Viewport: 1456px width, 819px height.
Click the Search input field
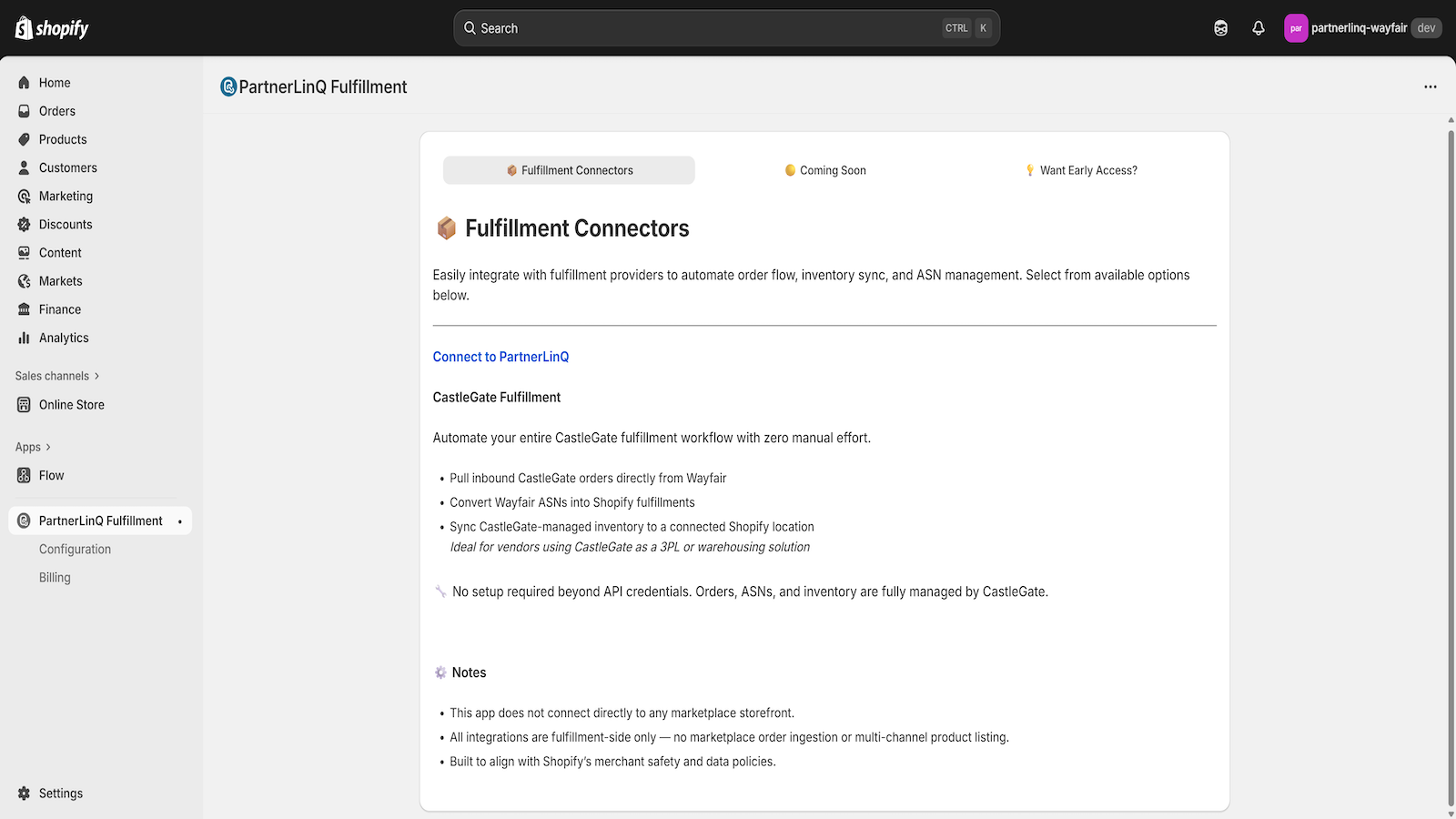[x=710, y=28]
